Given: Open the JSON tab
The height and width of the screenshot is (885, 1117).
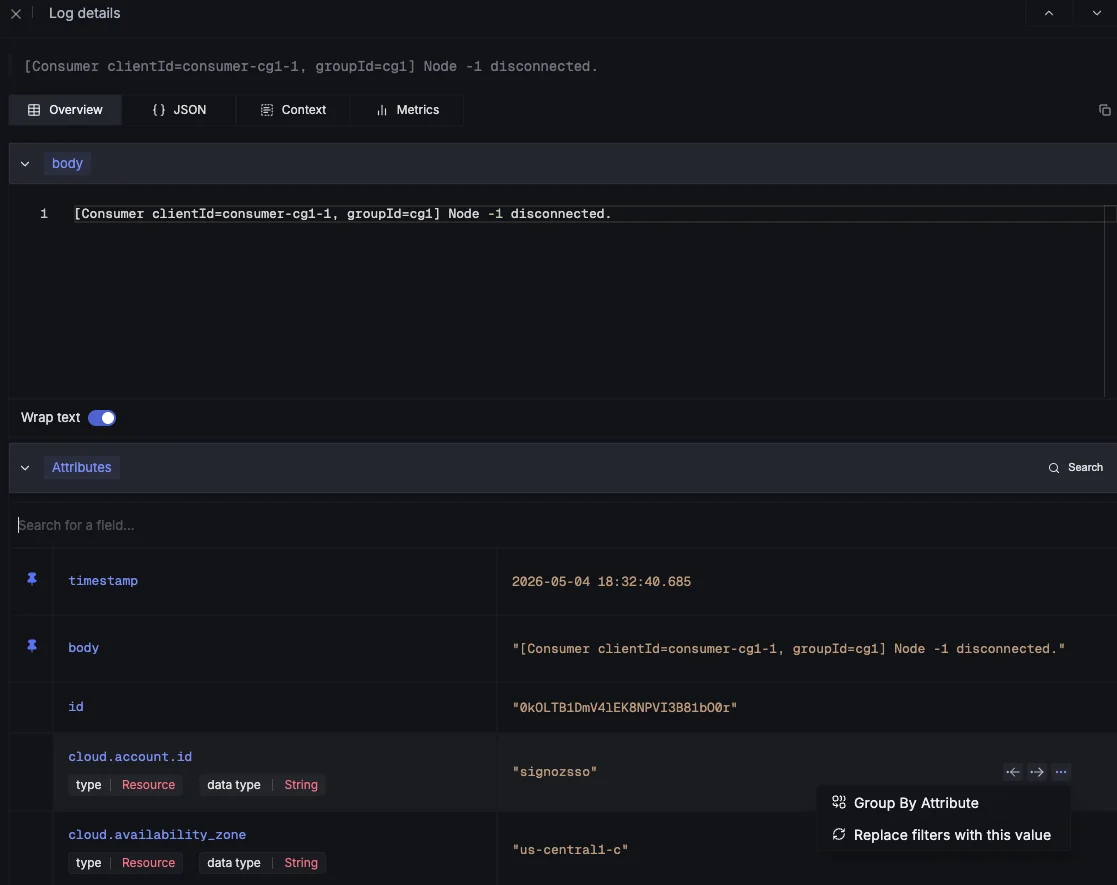Looking at the screenshot, I should point(179,110).
